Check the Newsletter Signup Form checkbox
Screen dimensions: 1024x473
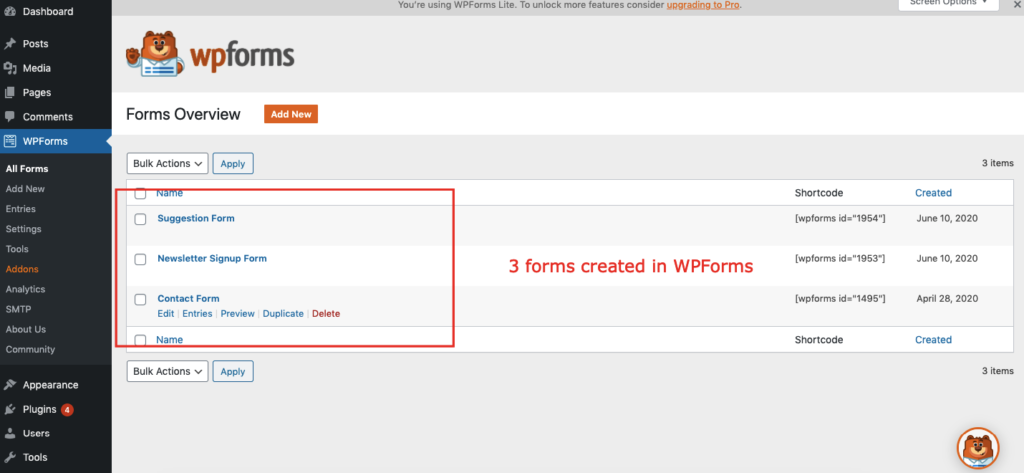tap(140, 259)
